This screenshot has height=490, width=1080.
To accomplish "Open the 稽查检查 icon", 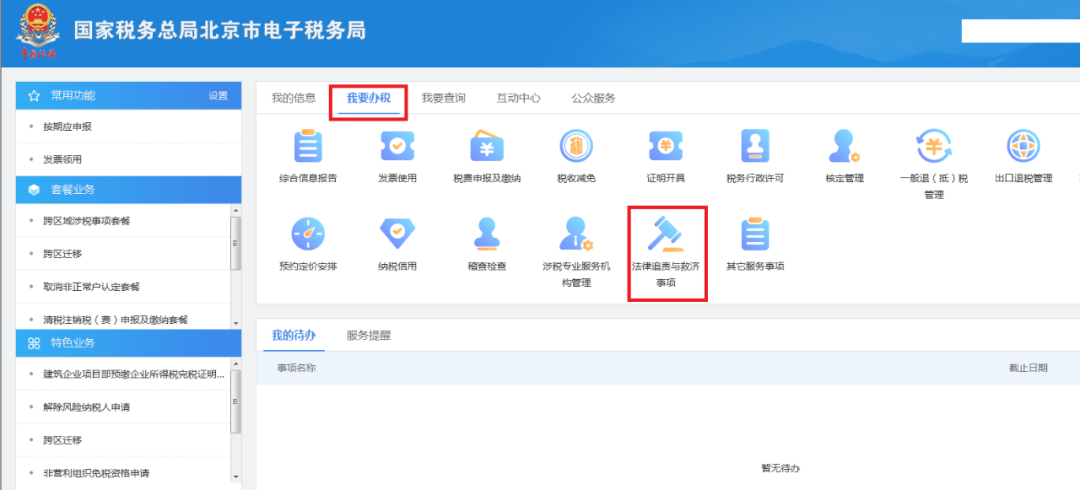I will 487,234.
